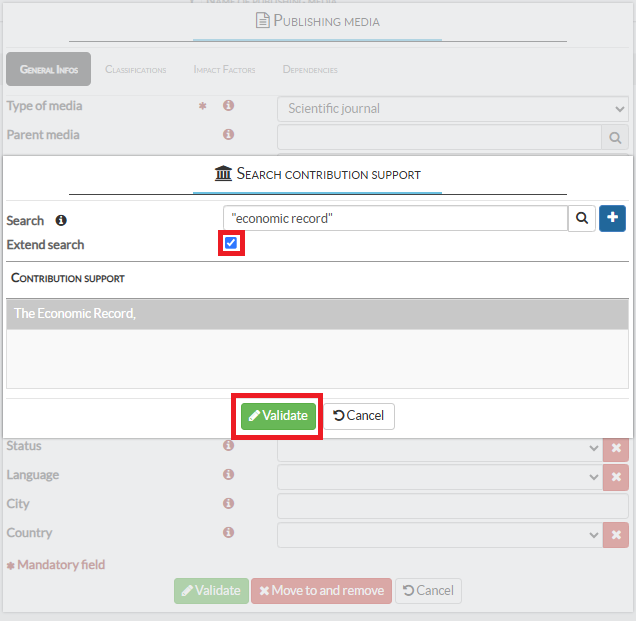
Task: Click the blue plus add button
Action: 612,218
